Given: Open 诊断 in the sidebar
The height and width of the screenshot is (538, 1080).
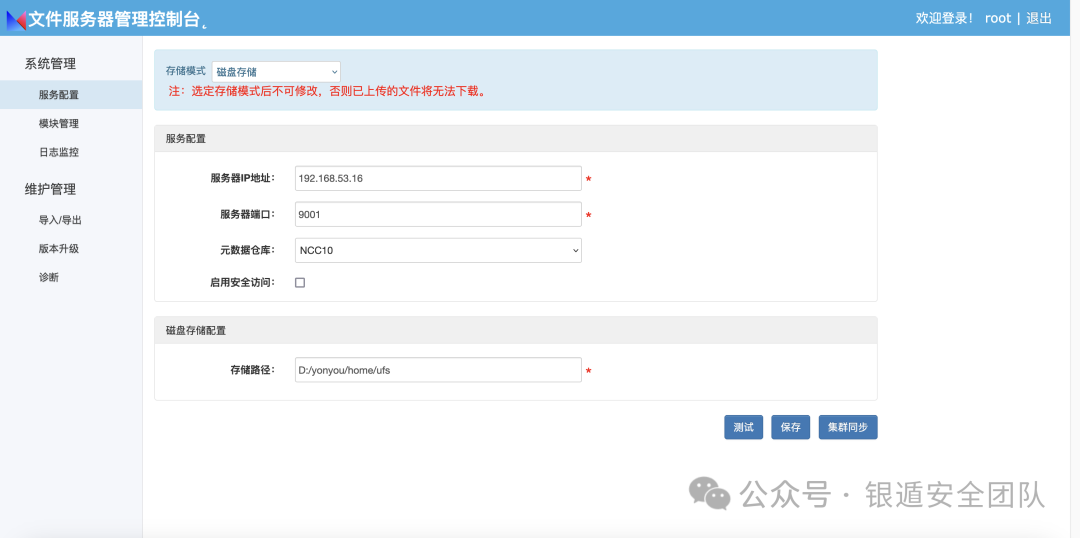Looking at the screenshot, I should coord(49,277).
